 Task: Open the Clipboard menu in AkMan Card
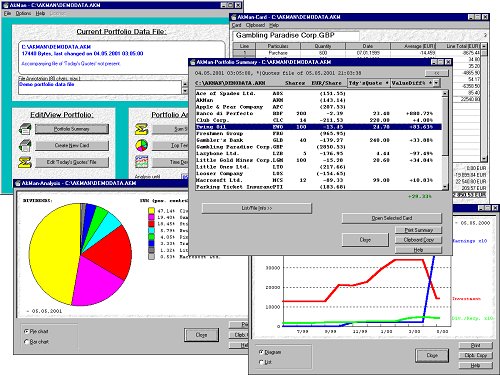(x=255, y=25)
